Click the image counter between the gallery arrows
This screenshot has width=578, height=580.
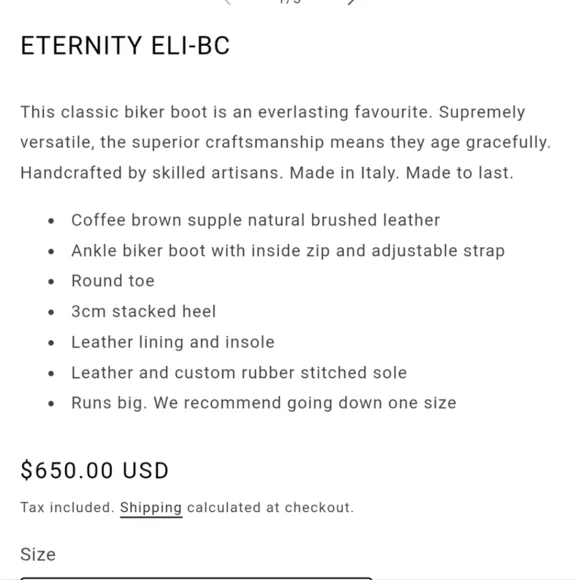click(290, 2)
